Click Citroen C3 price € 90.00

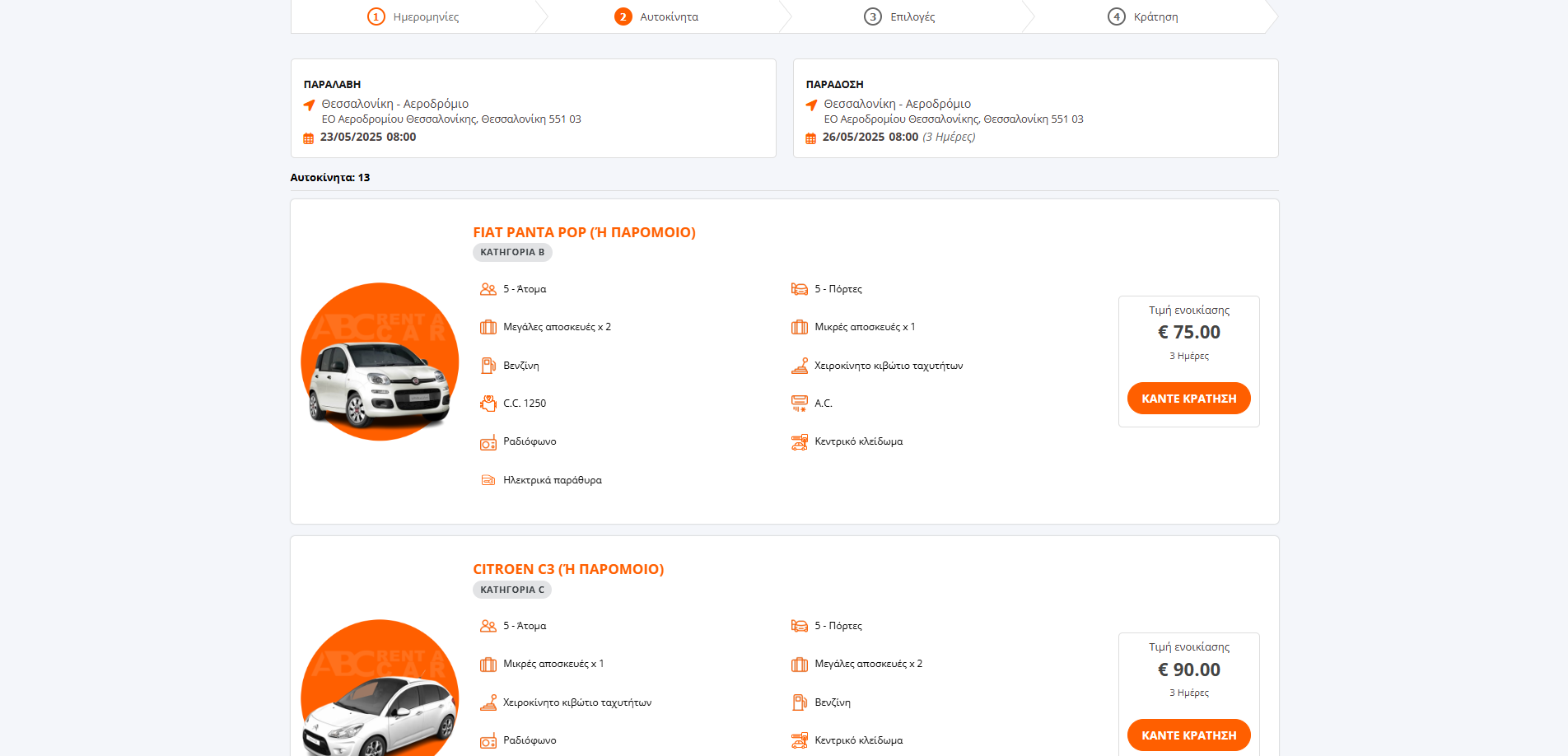[x=1189, y=670]
